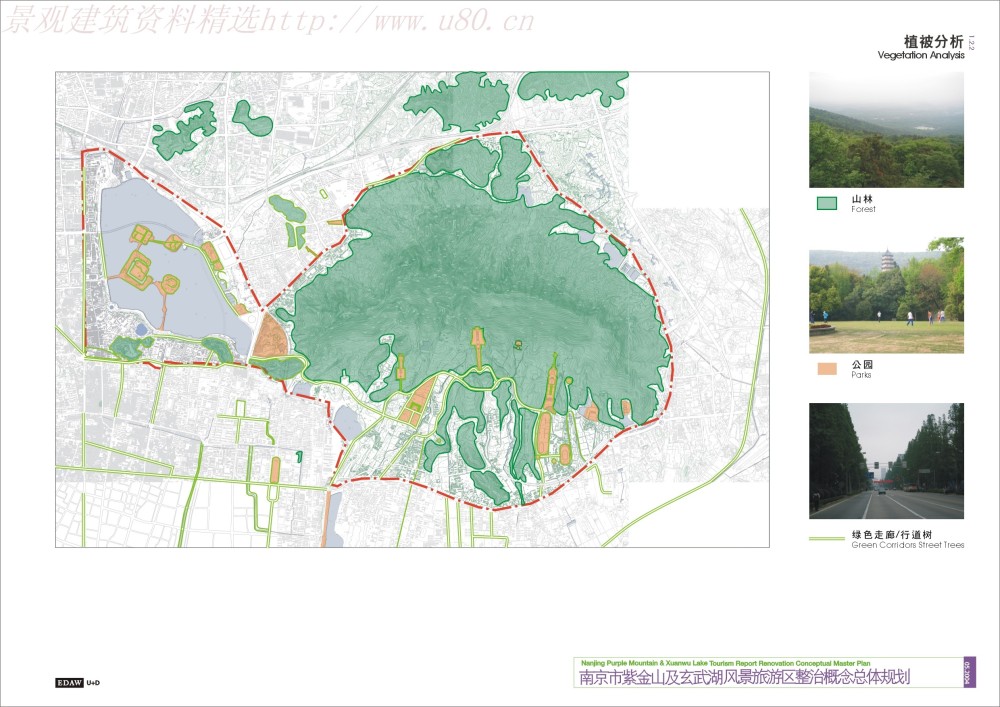Click the large Purple Mountain forest area
Screen dimensions: 1000x707
click(480, 270)
